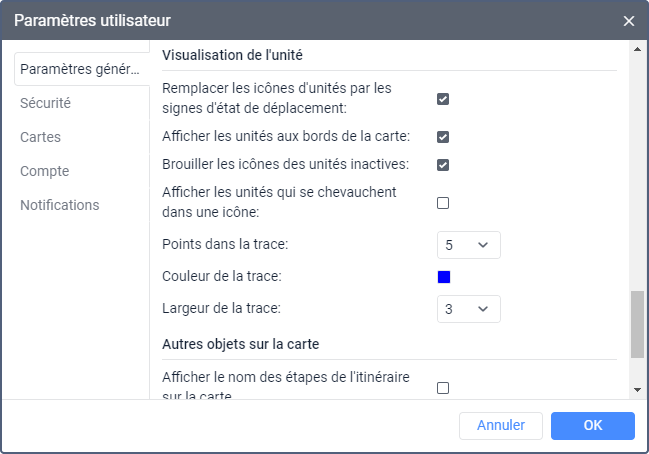649x454 pixels.
Task: Select the Notifications tab
Action: (x=60, y=205)
